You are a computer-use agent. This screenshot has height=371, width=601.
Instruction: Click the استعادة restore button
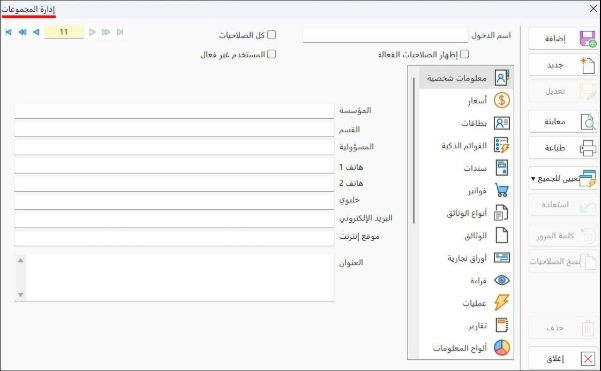[563, 205]
